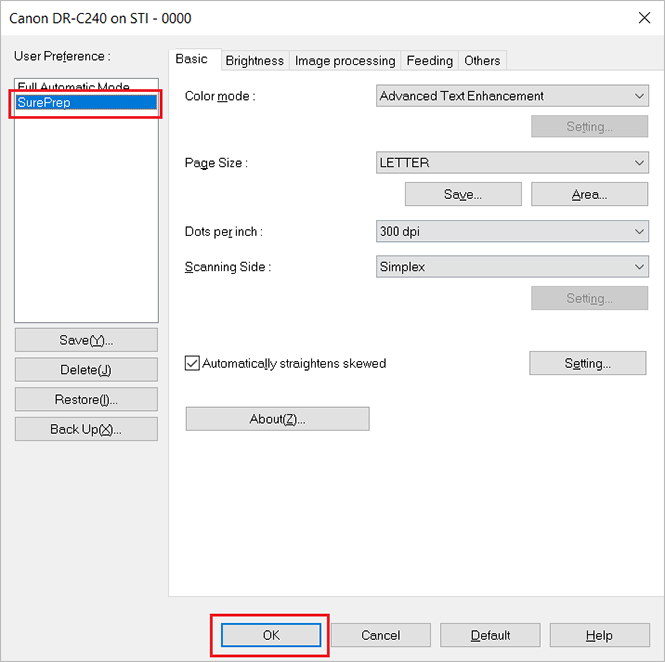Click the Area... button
Screen dimensions: 665x662
(589, 195)
